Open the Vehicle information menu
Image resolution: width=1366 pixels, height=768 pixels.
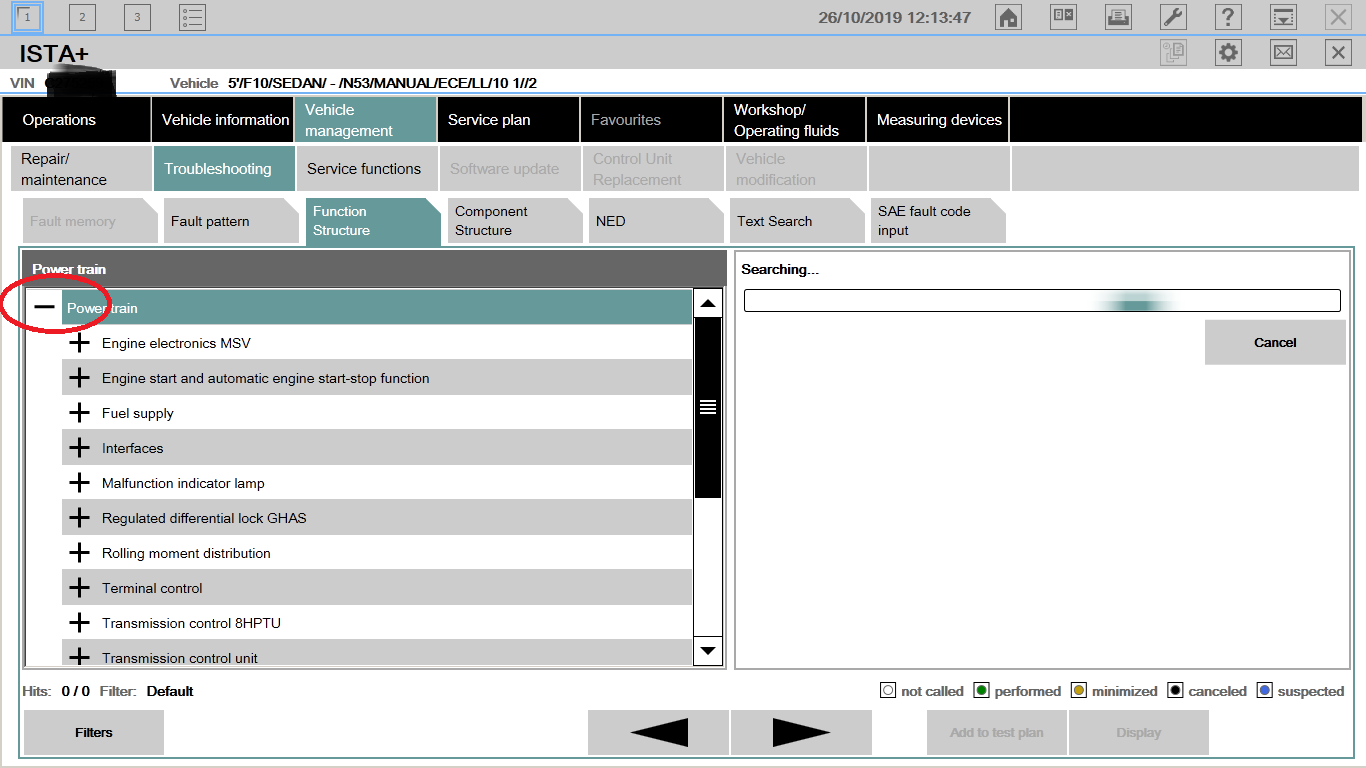click(x=225, y=120)
